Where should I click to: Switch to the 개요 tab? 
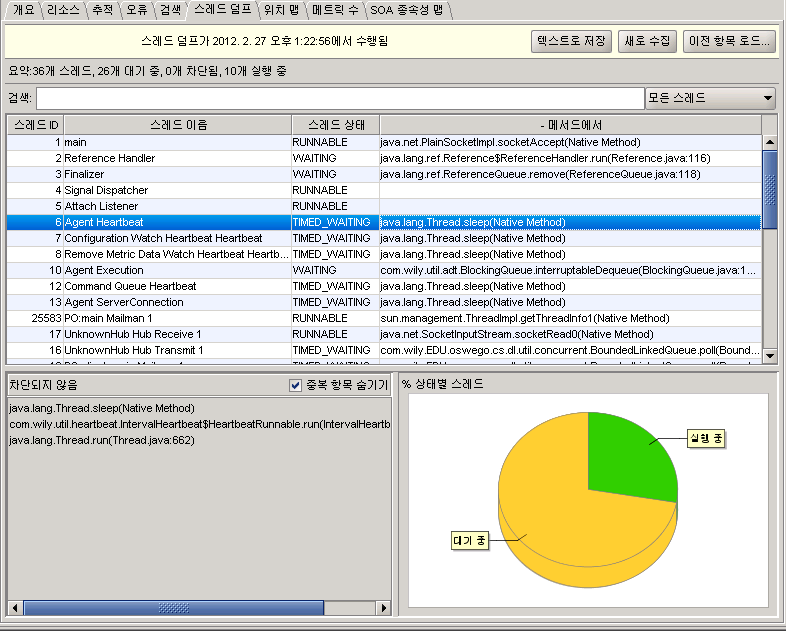click(24, 11)
